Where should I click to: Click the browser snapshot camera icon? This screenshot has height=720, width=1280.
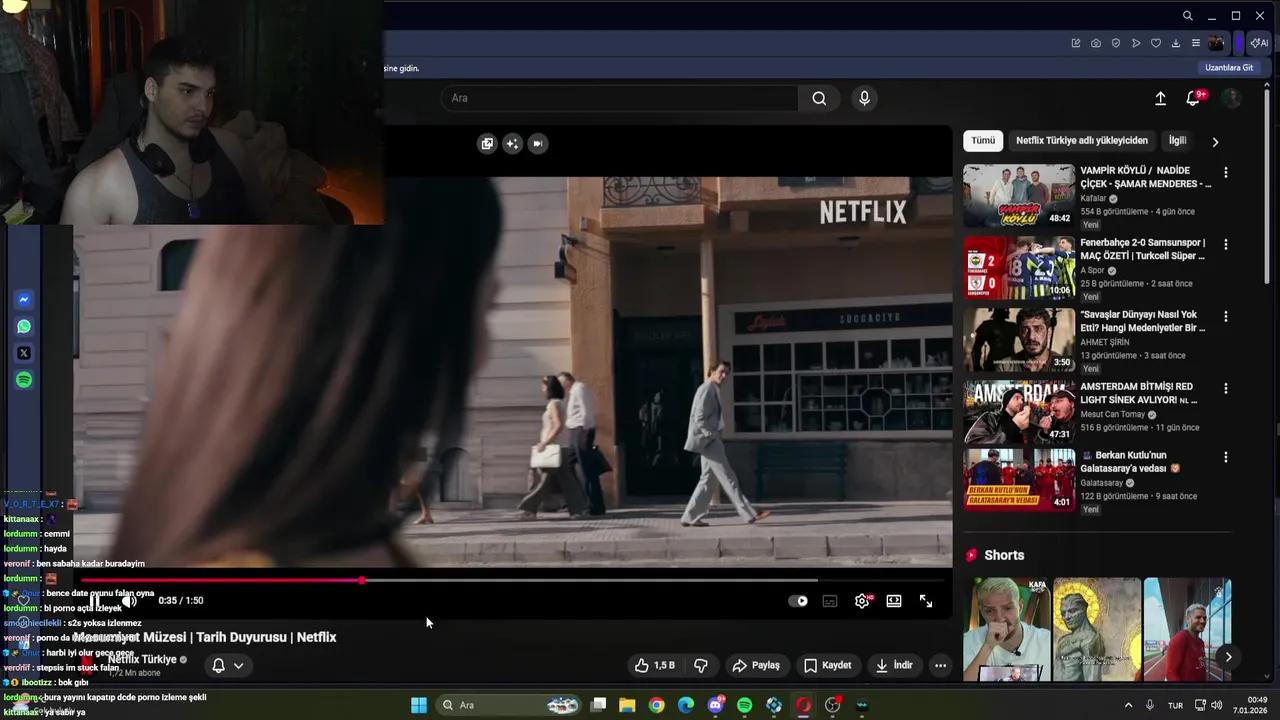pos(1096,43)
